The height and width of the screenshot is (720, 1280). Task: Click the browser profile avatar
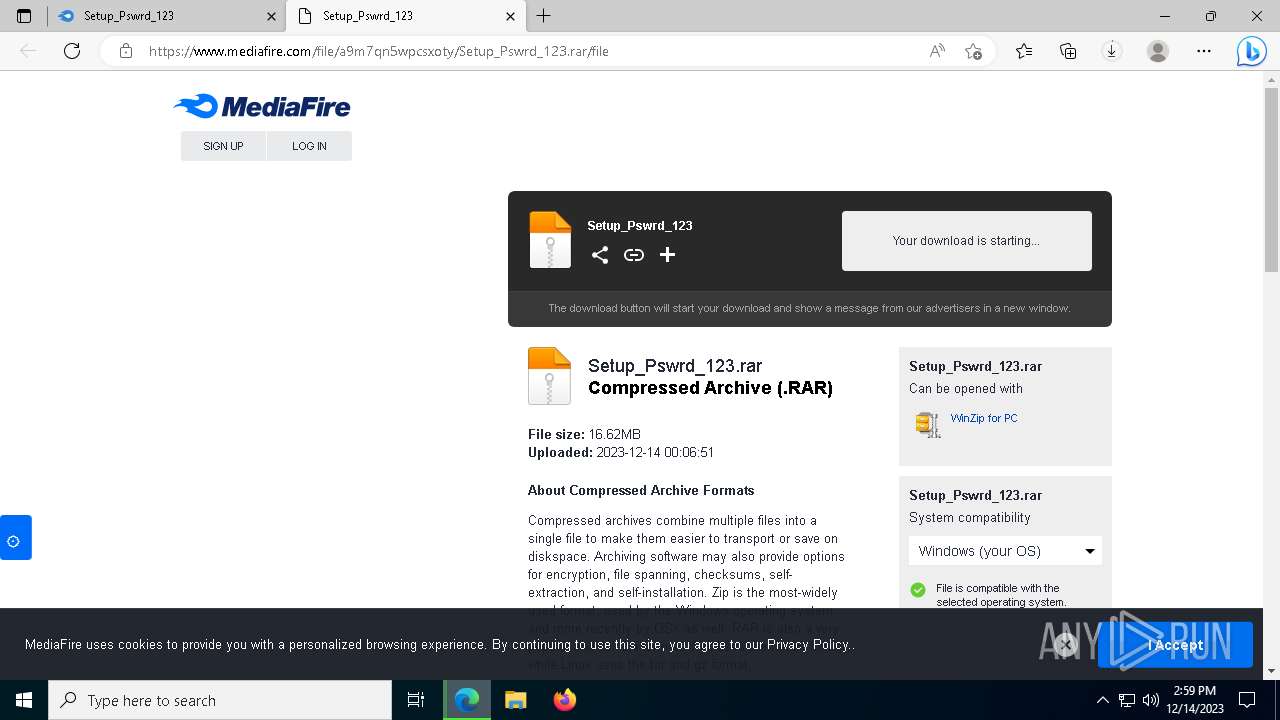[1158, 51]
